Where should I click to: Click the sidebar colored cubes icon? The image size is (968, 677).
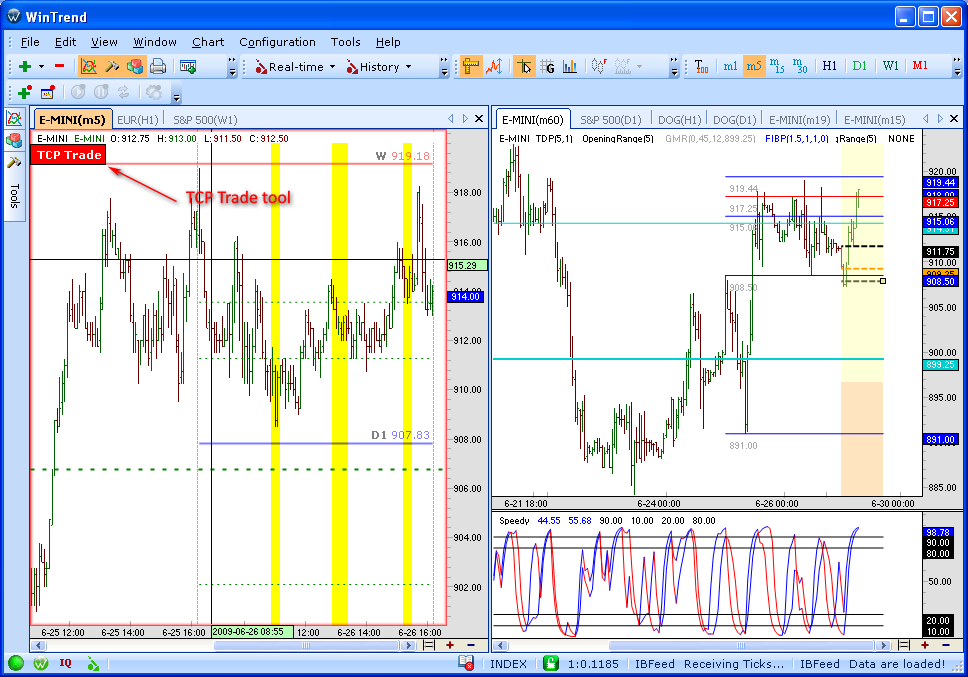click(x=14, y=140)
